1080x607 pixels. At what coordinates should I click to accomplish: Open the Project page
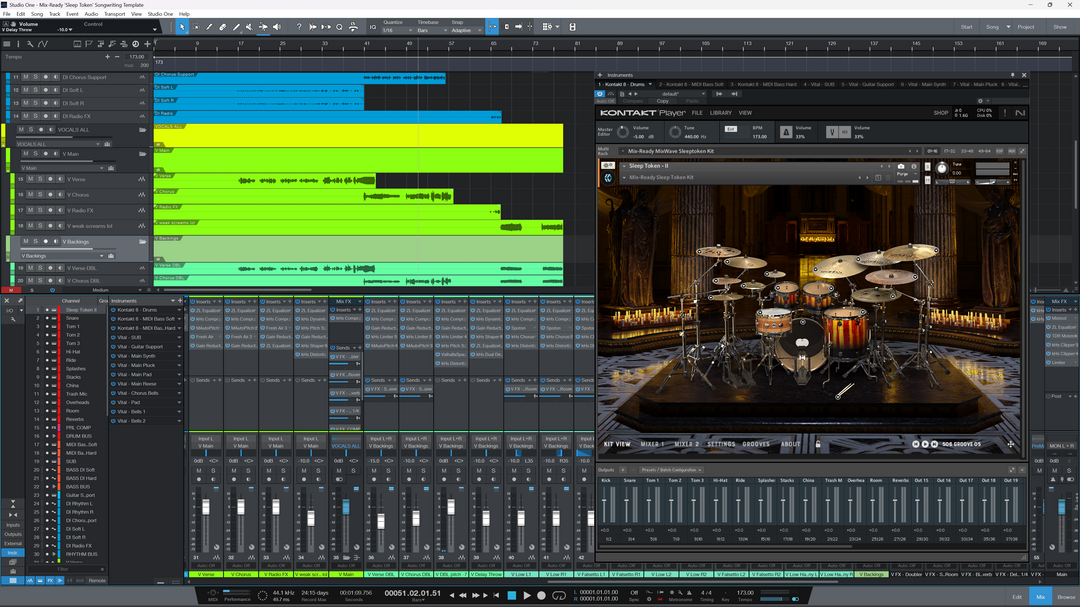tap(1026, 27)
